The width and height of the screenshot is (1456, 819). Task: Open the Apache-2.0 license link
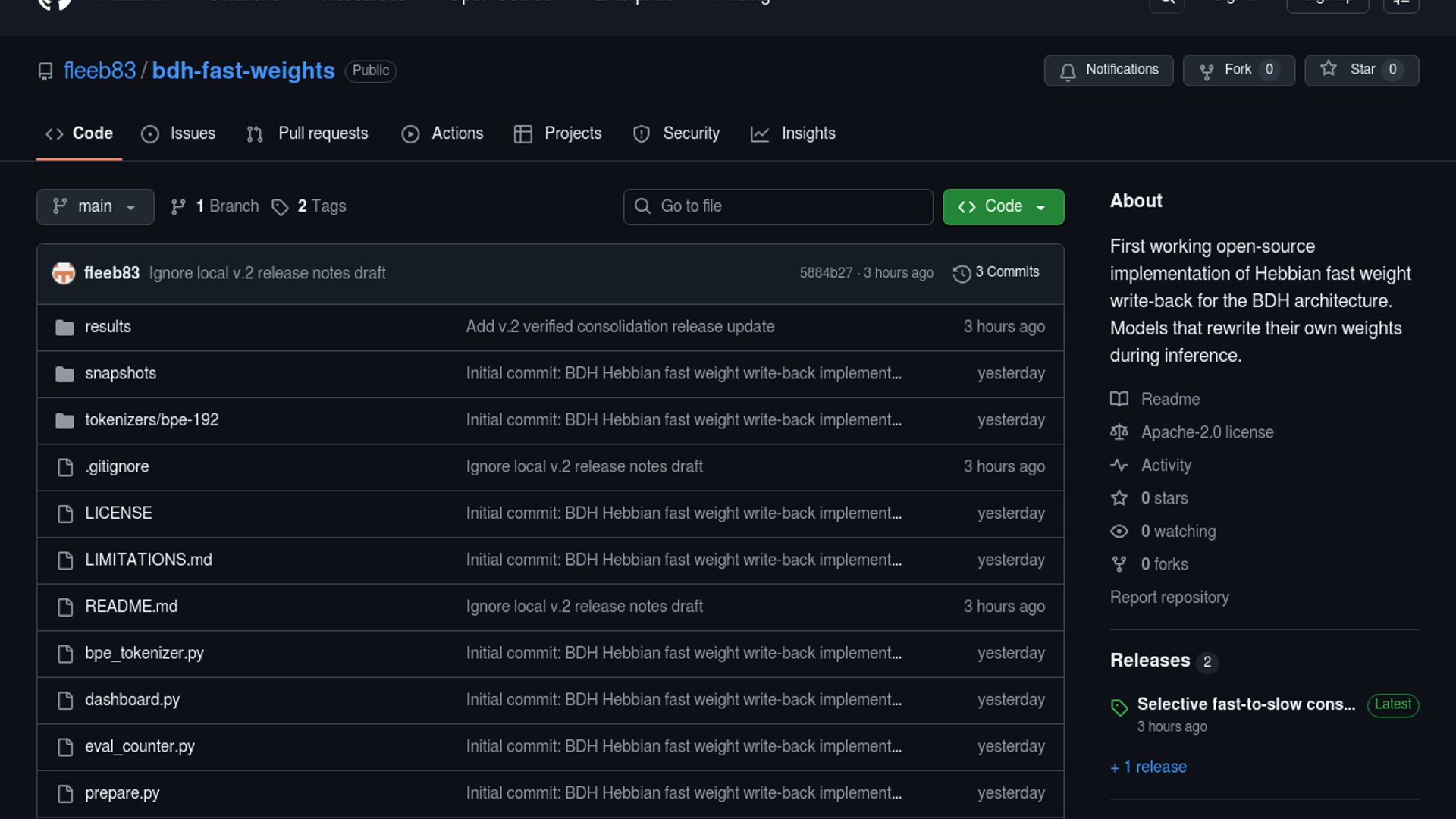(1207, 432)
